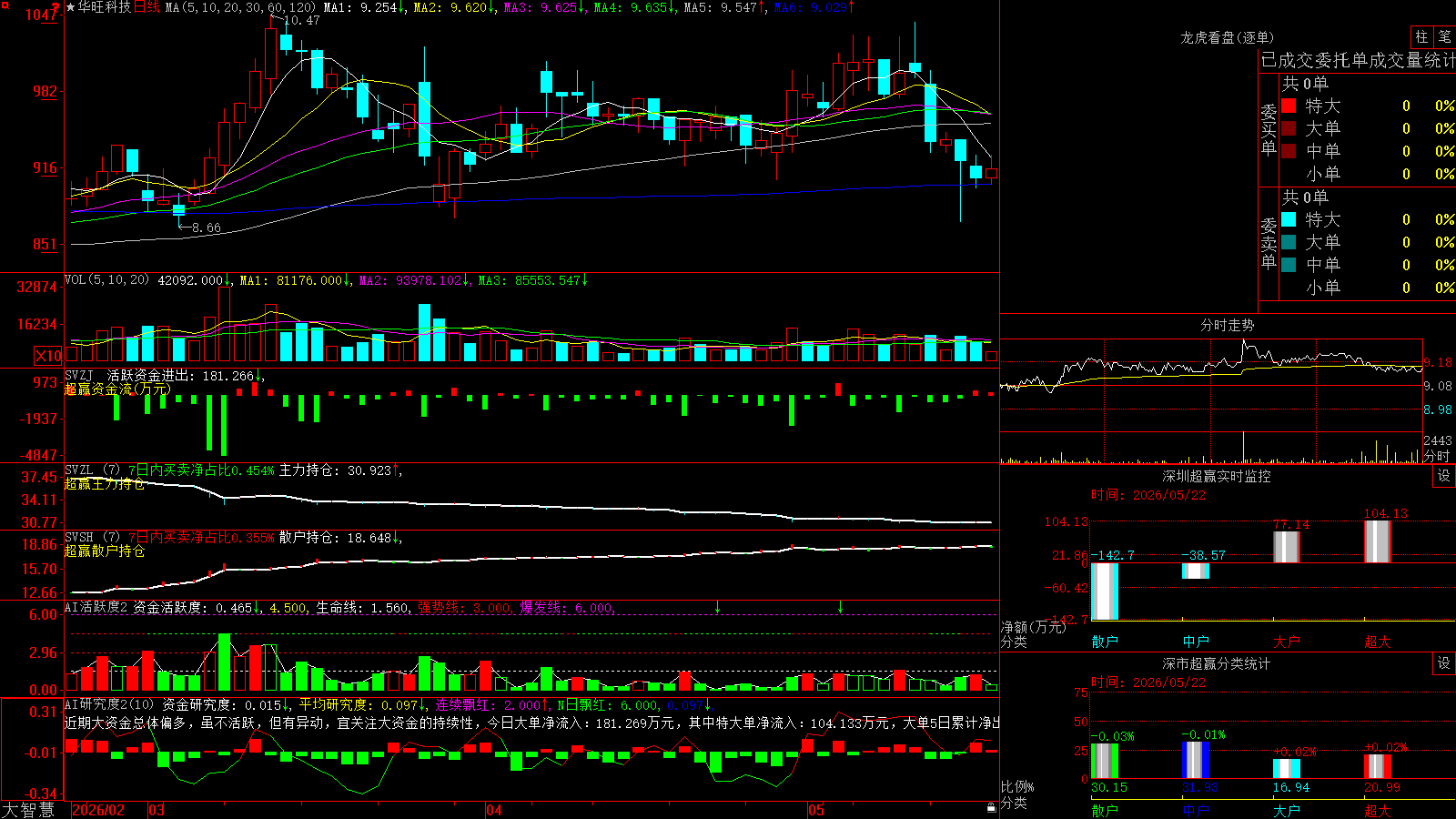
Task: Open the VOL(5,10,20) indicator label
Action: pos(106,279)
